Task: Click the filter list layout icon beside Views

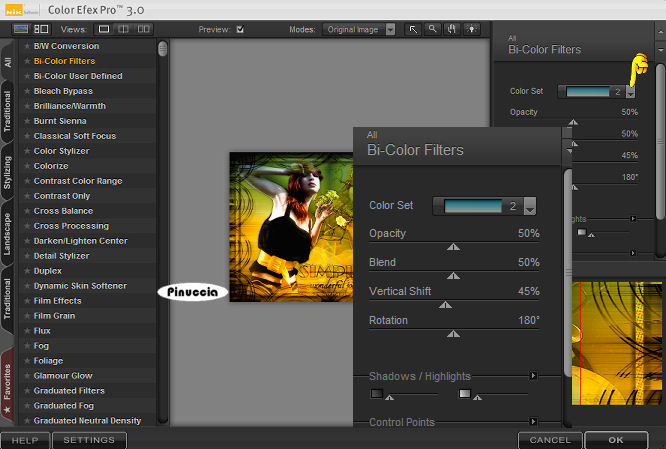Action: pos(41,29)
